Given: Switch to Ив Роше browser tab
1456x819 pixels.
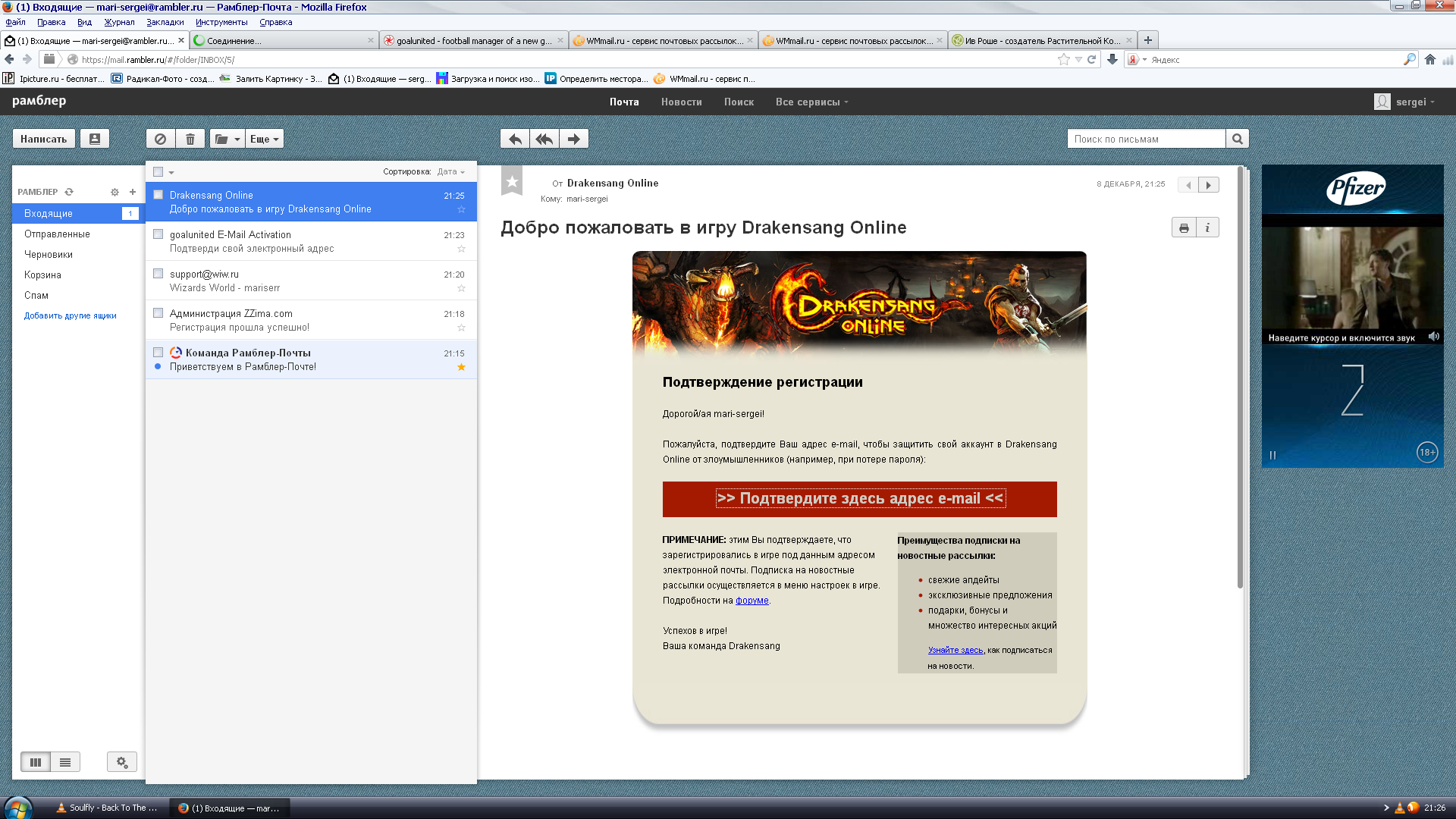Looking at the screenshot, I should tap(1043, 41).
